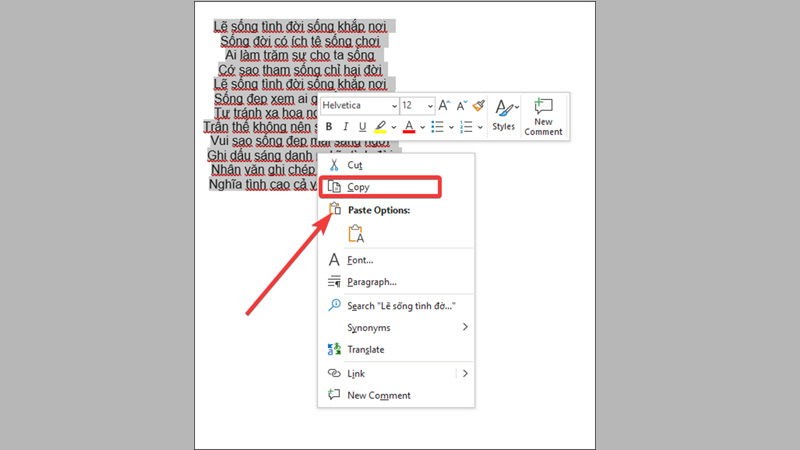The width and height of the screenshot is (800, 450).
Task: Toggle Underline formatting in mini toolbar
Action: point(362,126)
